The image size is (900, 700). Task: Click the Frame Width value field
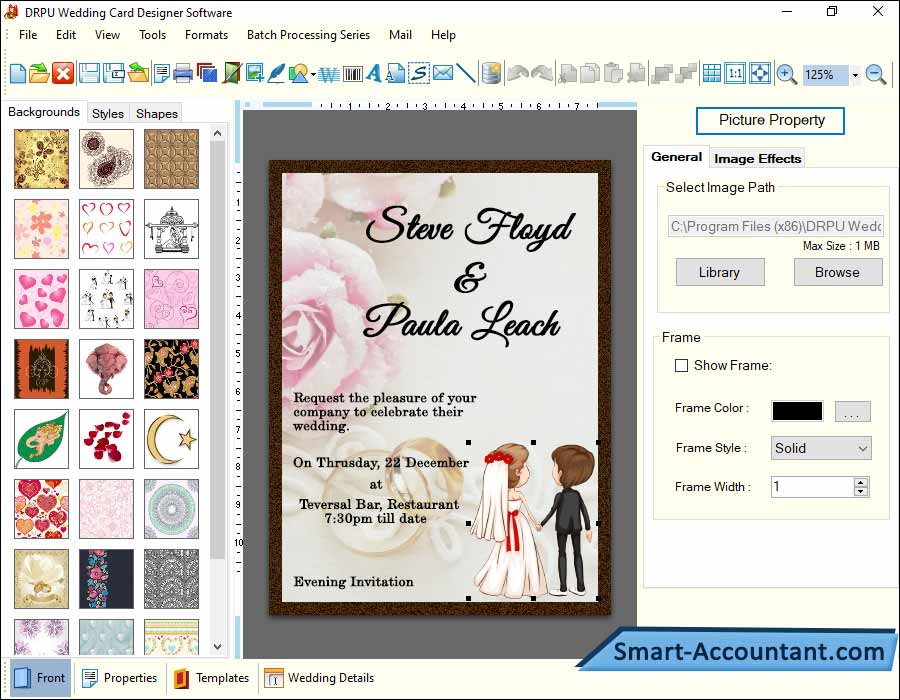pyautogui.click(x=813, y=487)
